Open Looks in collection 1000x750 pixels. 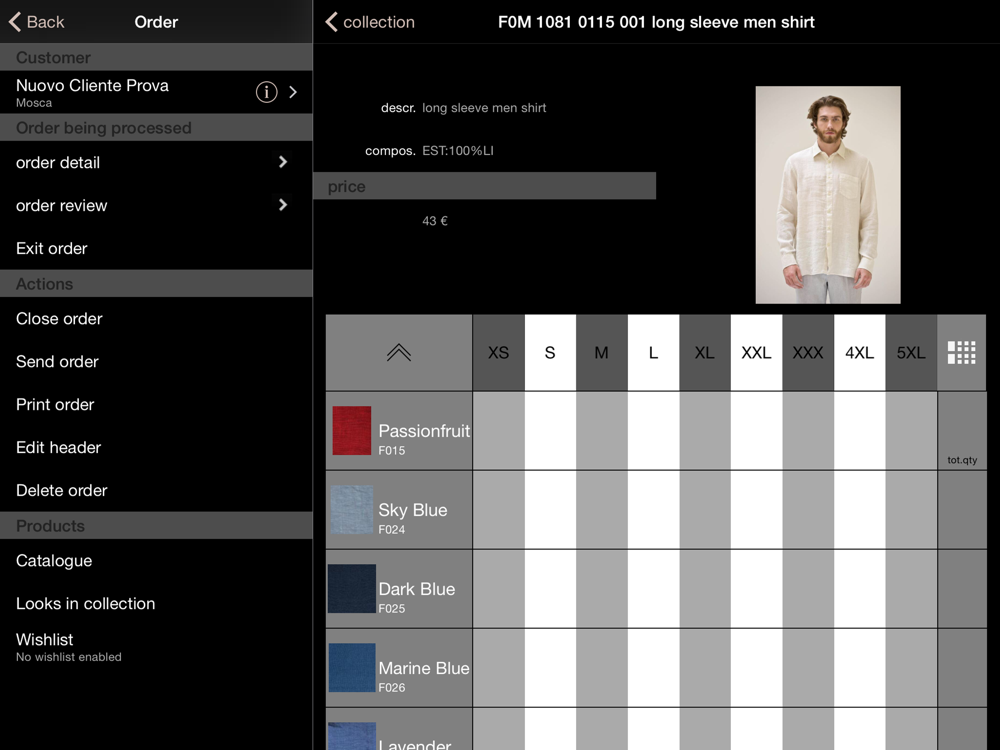(156, 603)
